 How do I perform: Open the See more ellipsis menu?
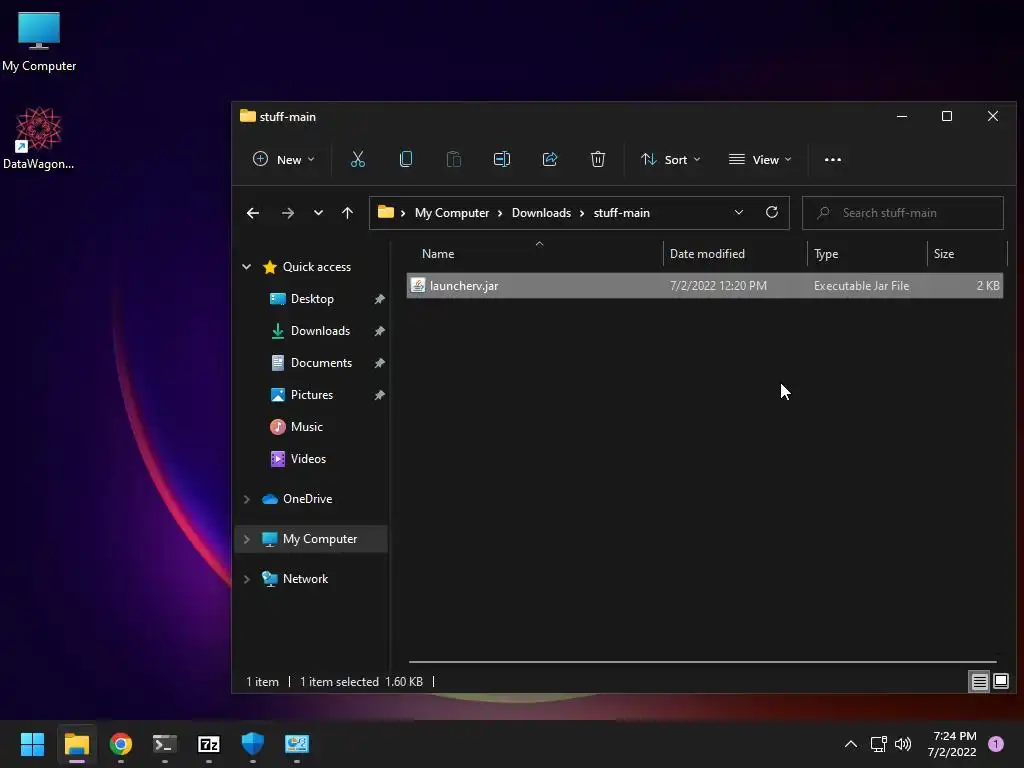(833, 159)
